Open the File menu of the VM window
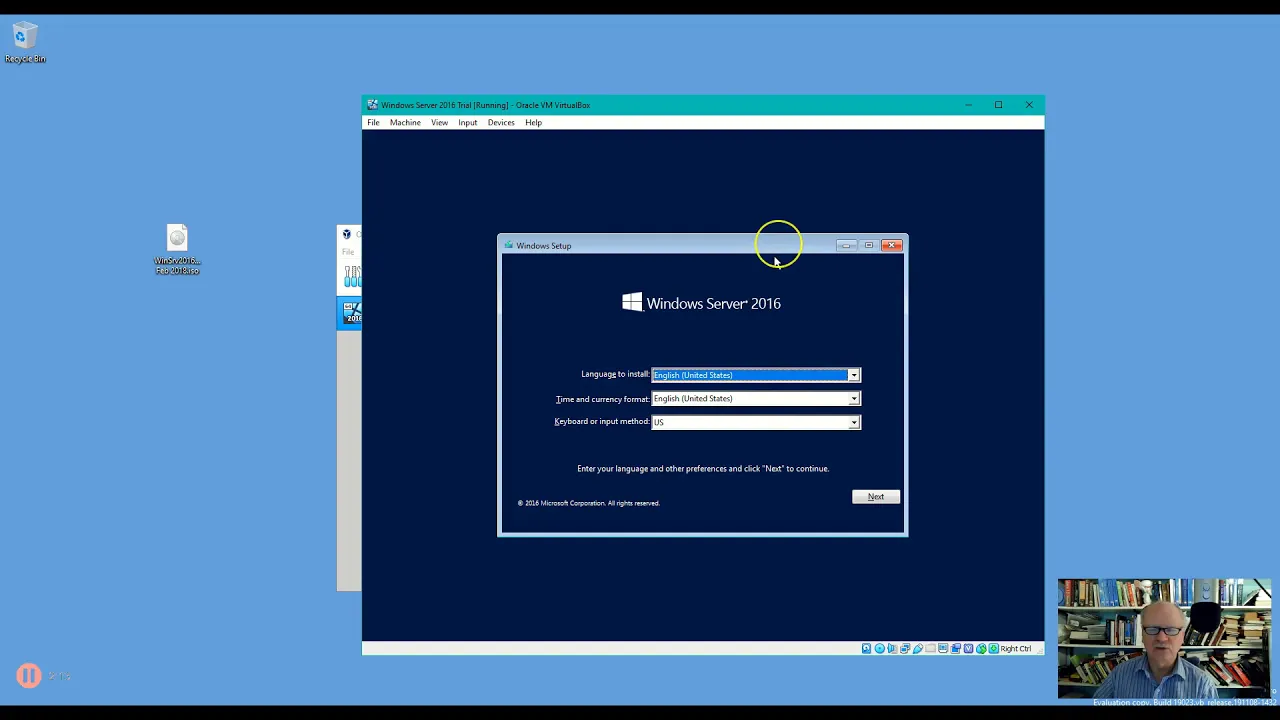1280x720 pixels. pyautogui.click(x=373, y=123)
